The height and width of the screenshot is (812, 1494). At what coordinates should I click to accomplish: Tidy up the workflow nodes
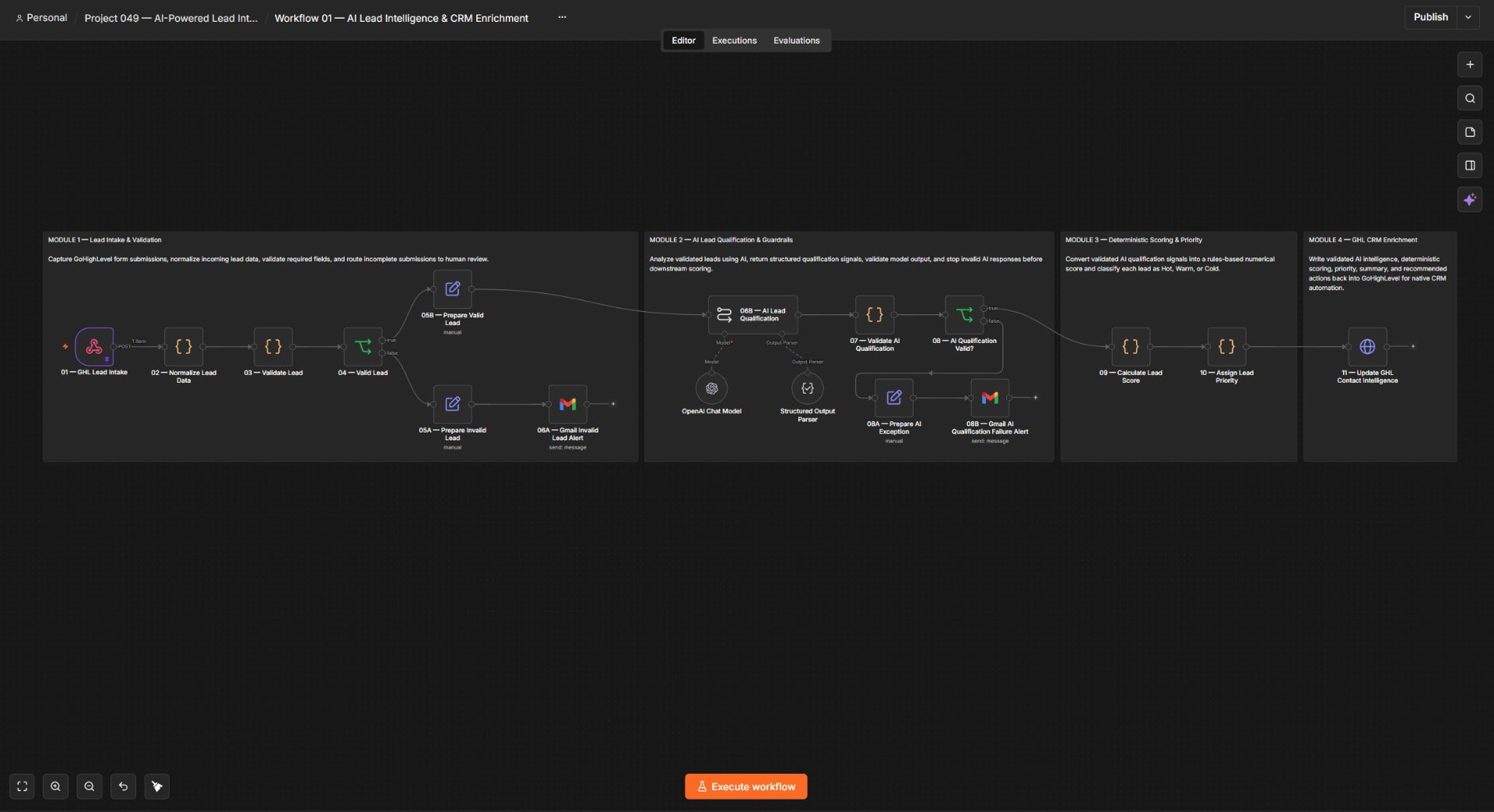[157, 786]
